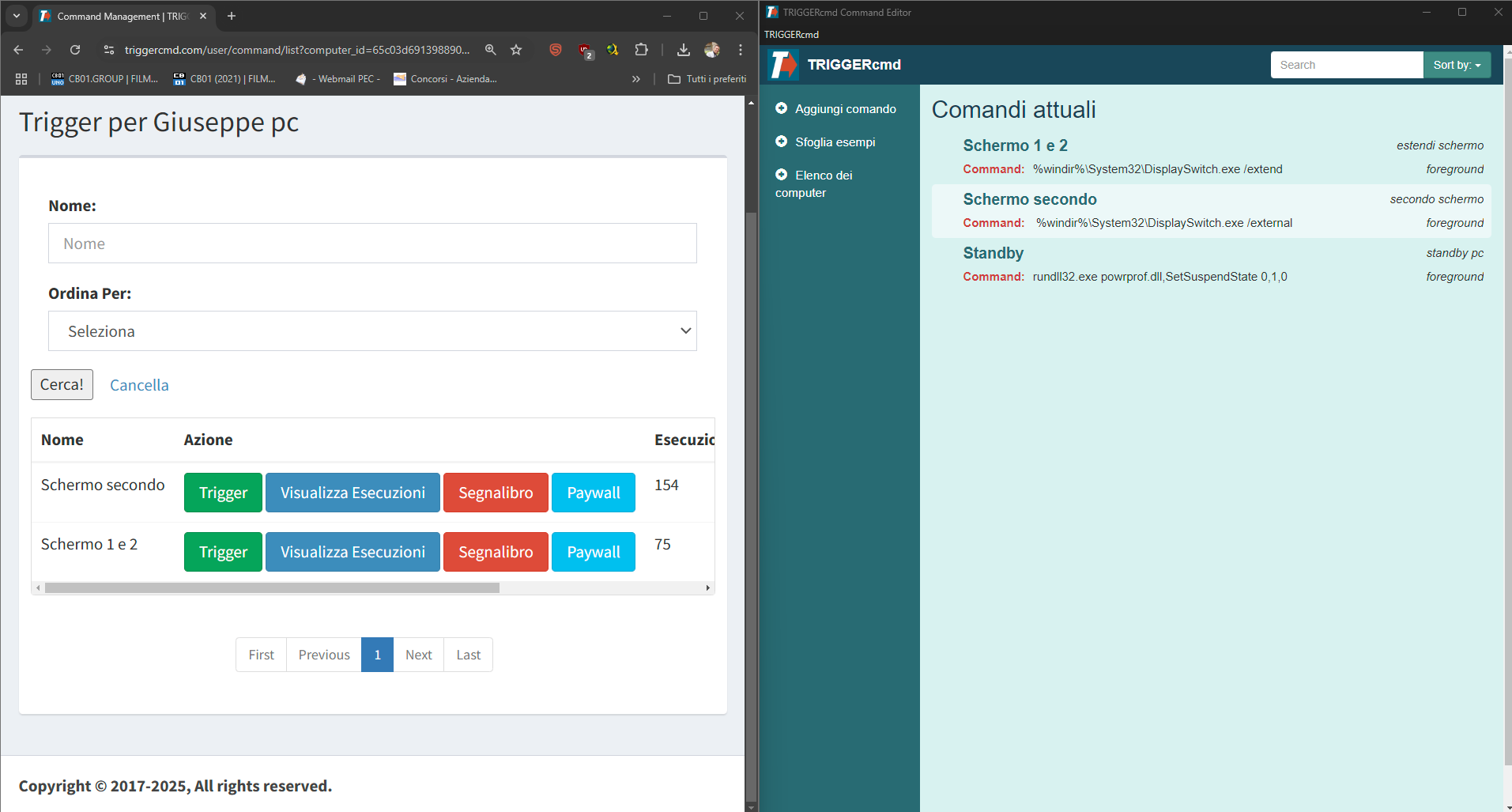Open the CB01.GROUP bookmark
Screen dimensions: 1512x812
tap(104, 79)
